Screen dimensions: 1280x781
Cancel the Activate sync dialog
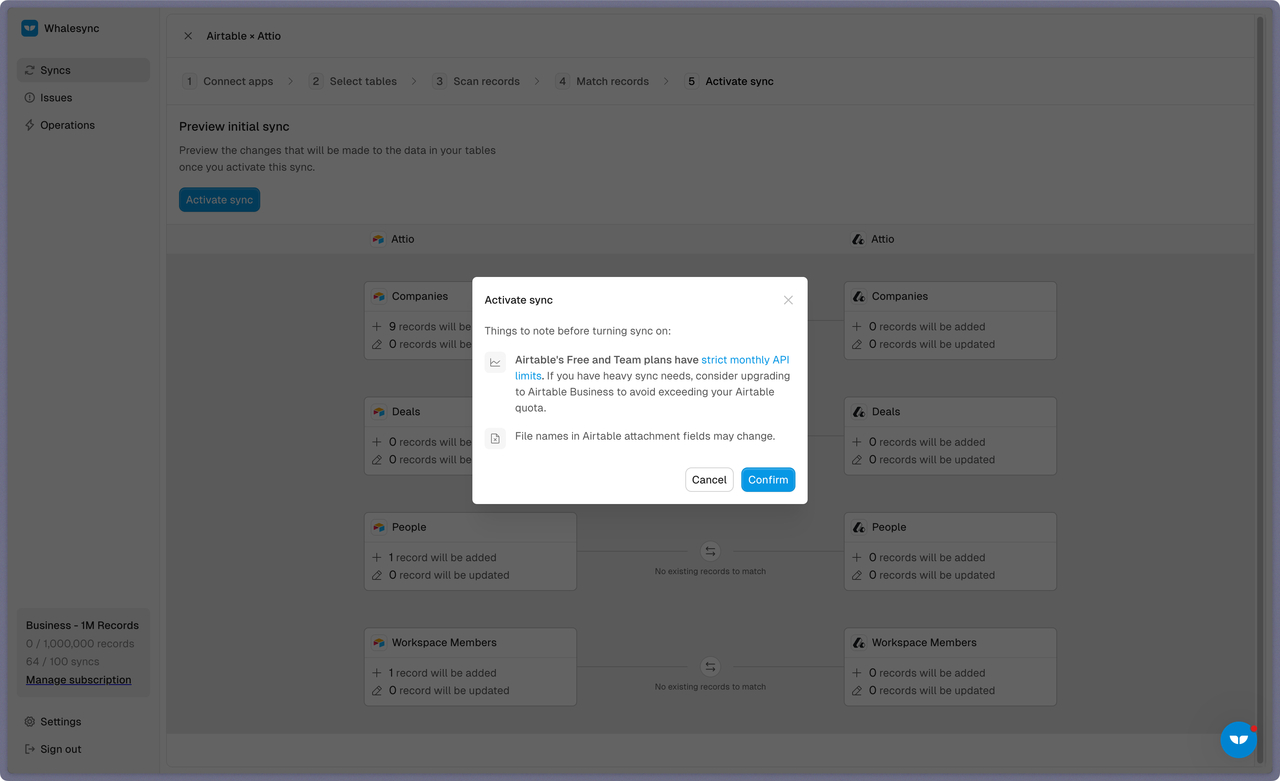click(709, 480)
